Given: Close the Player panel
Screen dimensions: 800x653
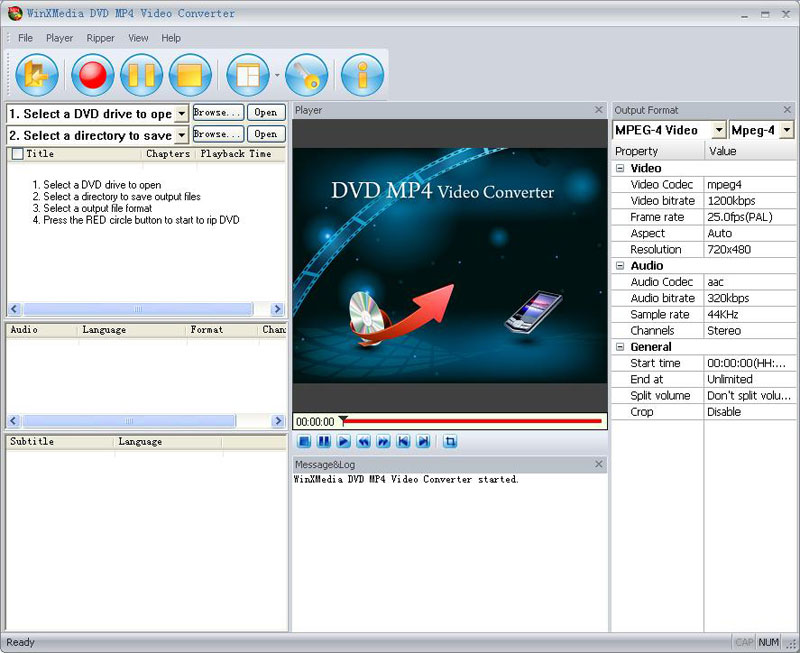Looking at the screenshot, I should [x=599, y=110].
